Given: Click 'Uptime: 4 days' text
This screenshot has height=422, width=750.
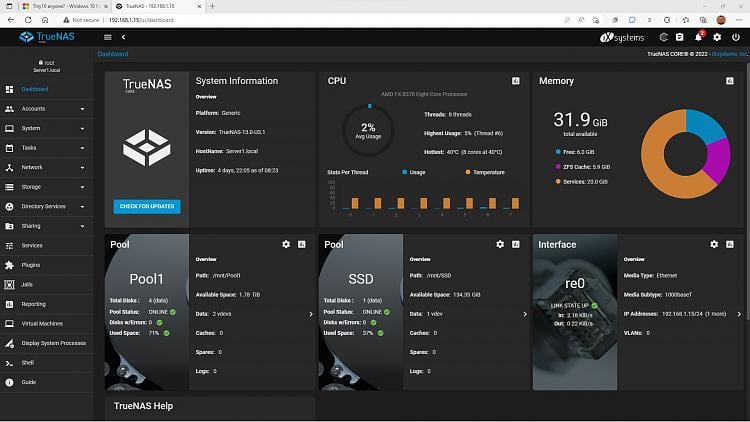Looking at the screenshot, I should pos(237,170).
